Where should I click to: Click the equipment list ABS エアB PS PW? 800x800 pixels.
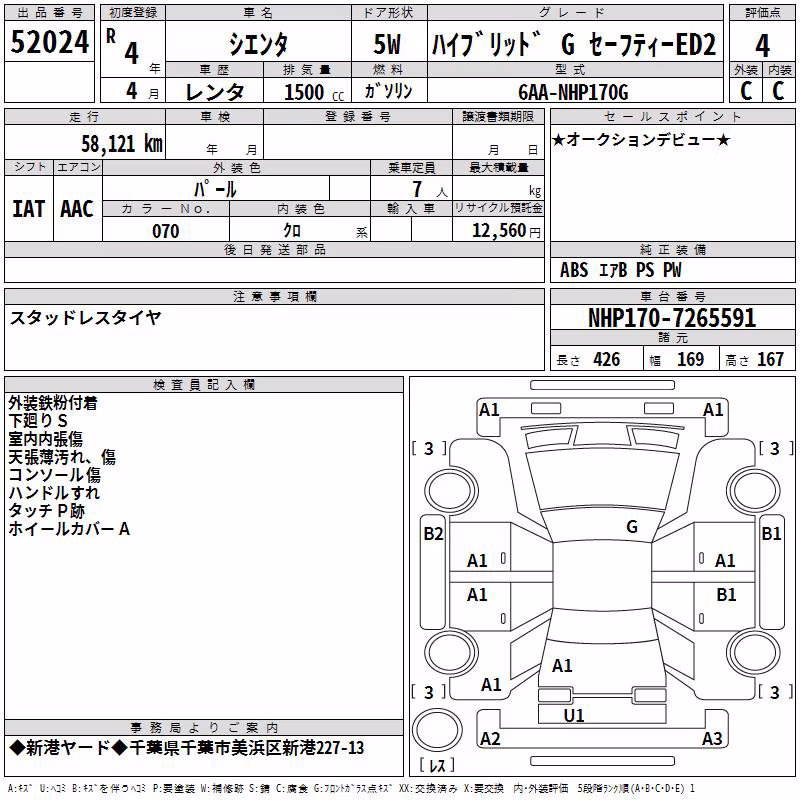(620, 270)
